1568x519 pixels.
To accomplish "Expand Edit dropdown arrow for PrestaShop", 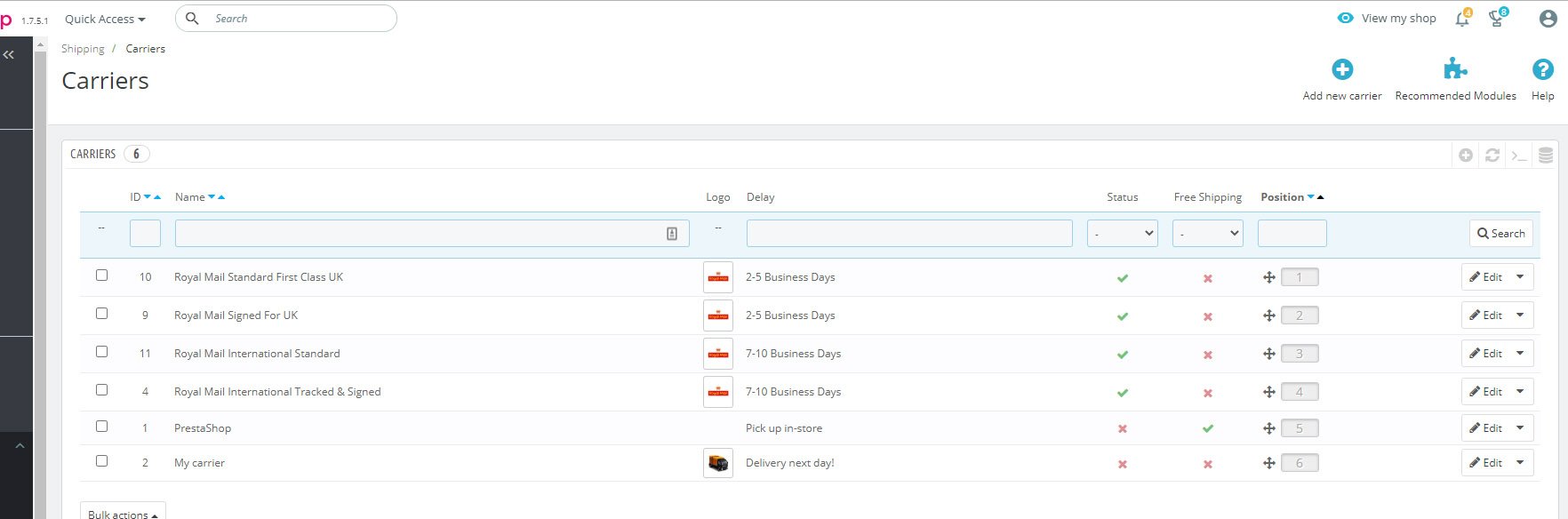I will (1520, 428).
